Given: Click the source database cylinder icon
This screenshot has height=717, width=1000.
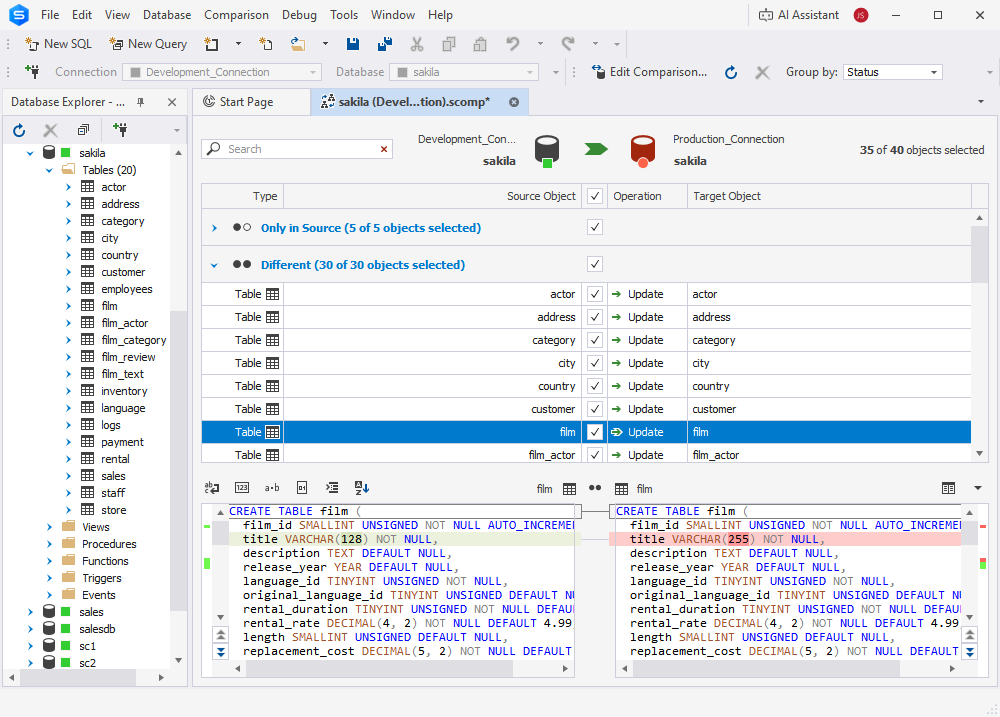Looking at the screenshot, I should coord(547,151).
